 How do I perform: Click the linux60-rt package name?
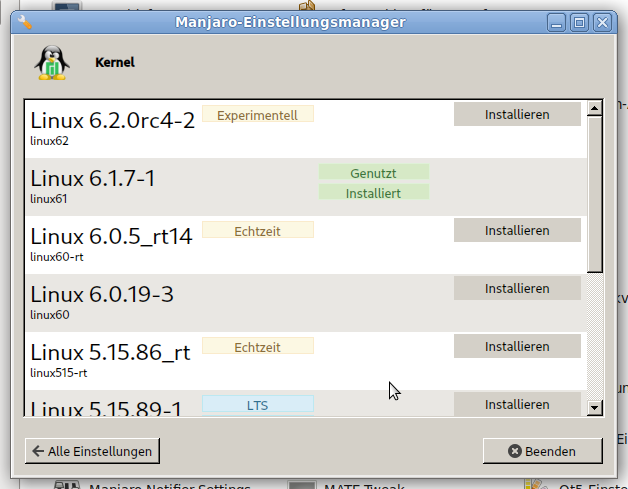[x=57, y=257]
